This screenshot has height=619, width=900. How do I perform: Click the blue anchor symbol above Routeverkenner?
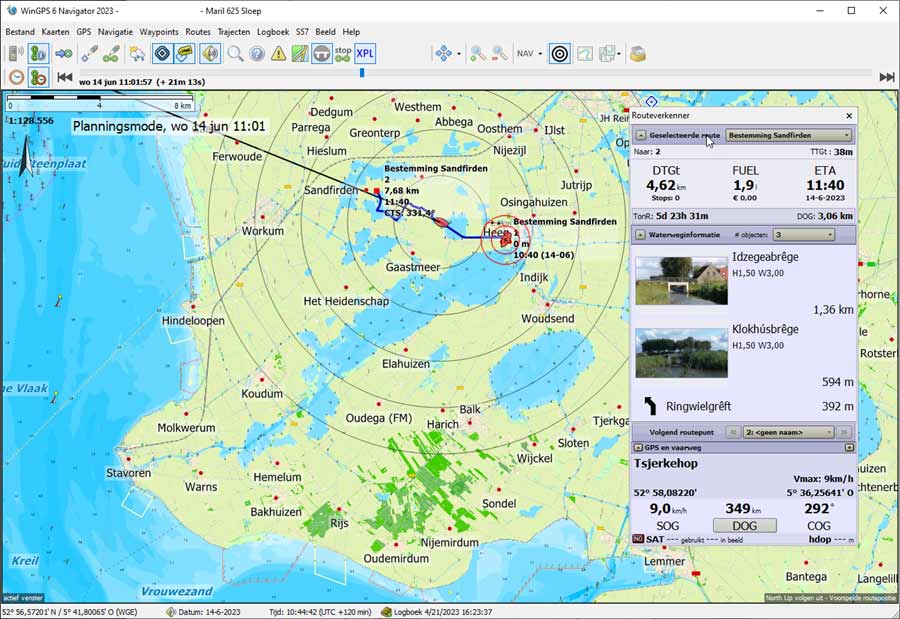click(651, 102)
